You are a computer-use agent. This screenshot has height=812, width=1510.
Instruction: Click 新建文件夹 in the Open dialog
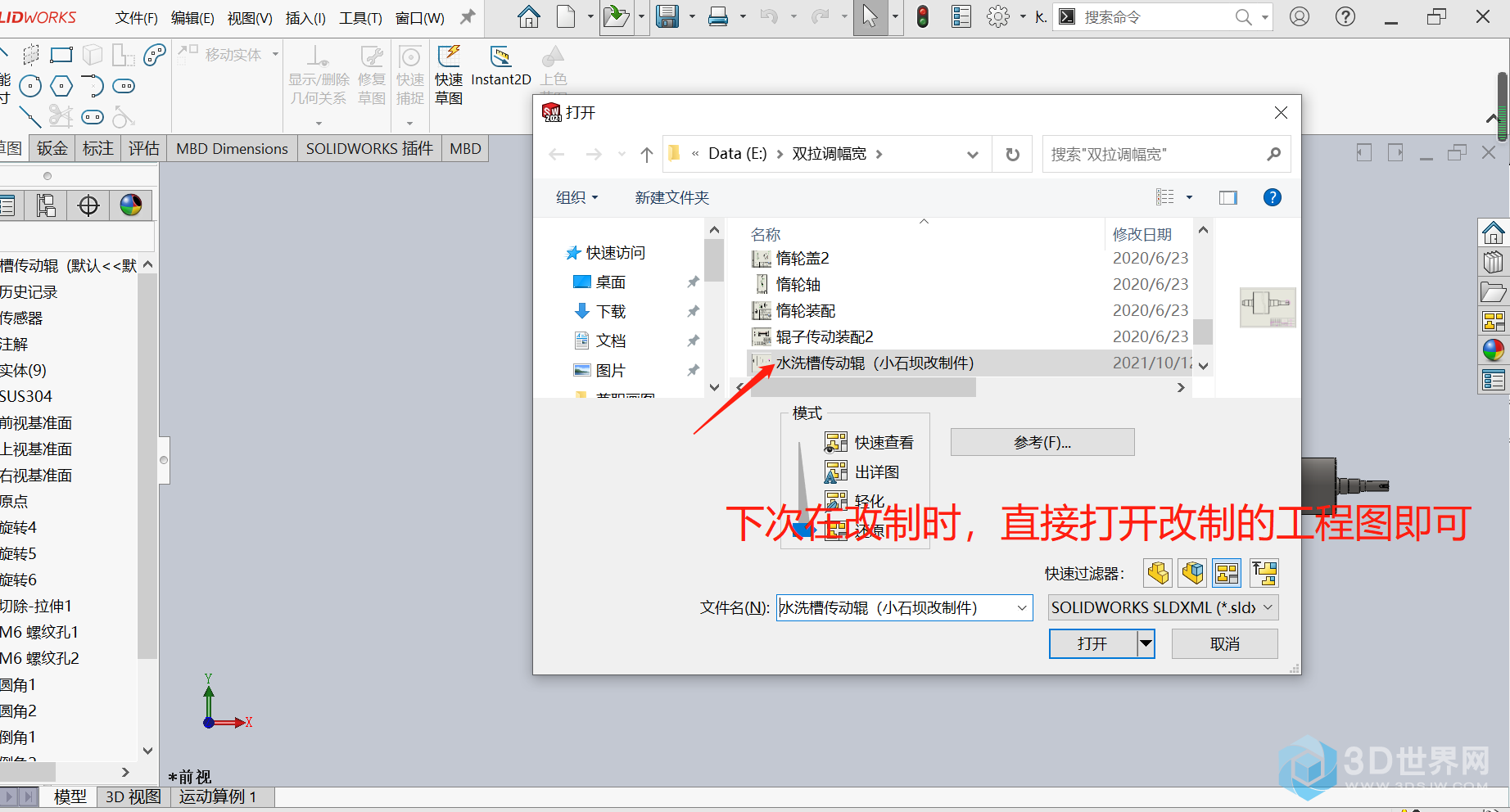[672, 197]
